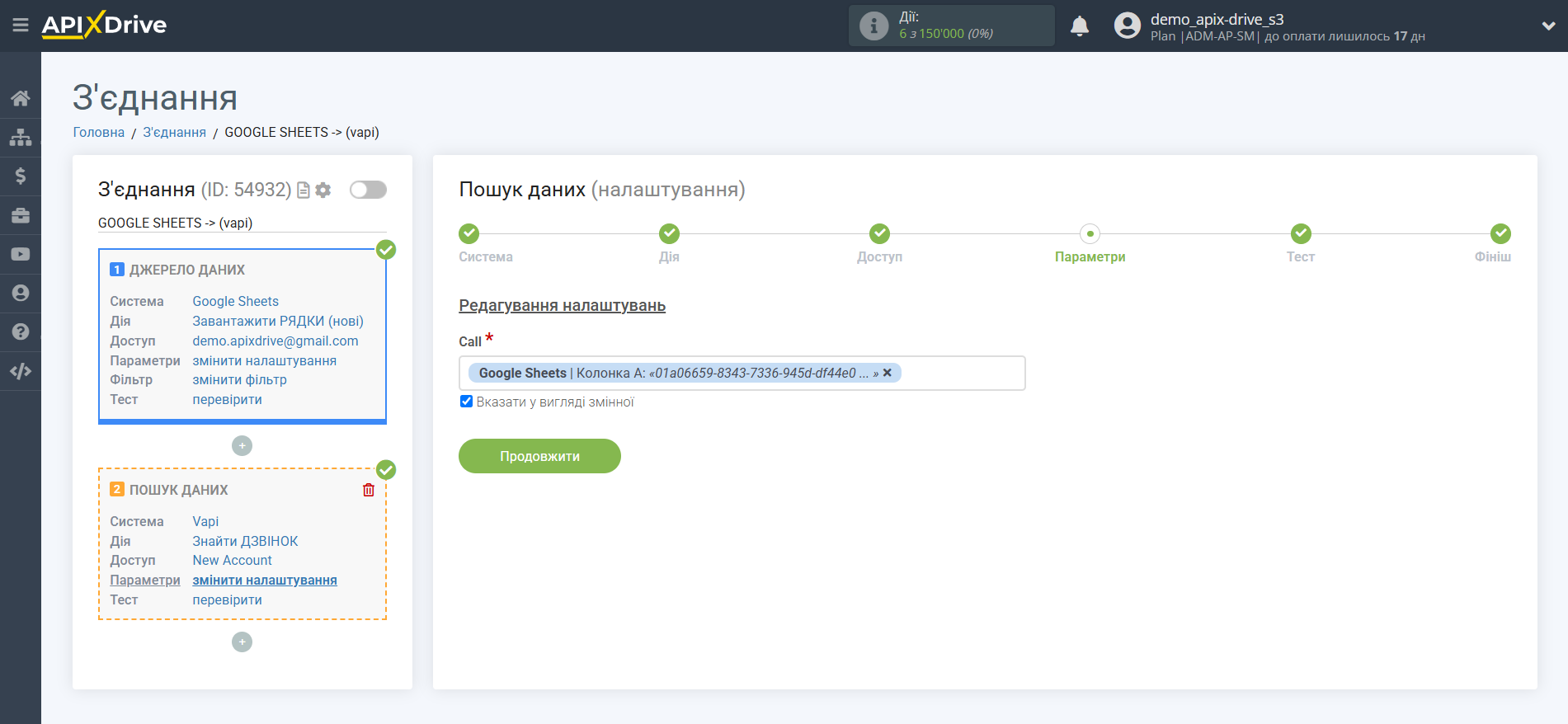Remove the Google Sheets variable tag
The height and width of the screenshot is (724, 1568).
(888, 373)
